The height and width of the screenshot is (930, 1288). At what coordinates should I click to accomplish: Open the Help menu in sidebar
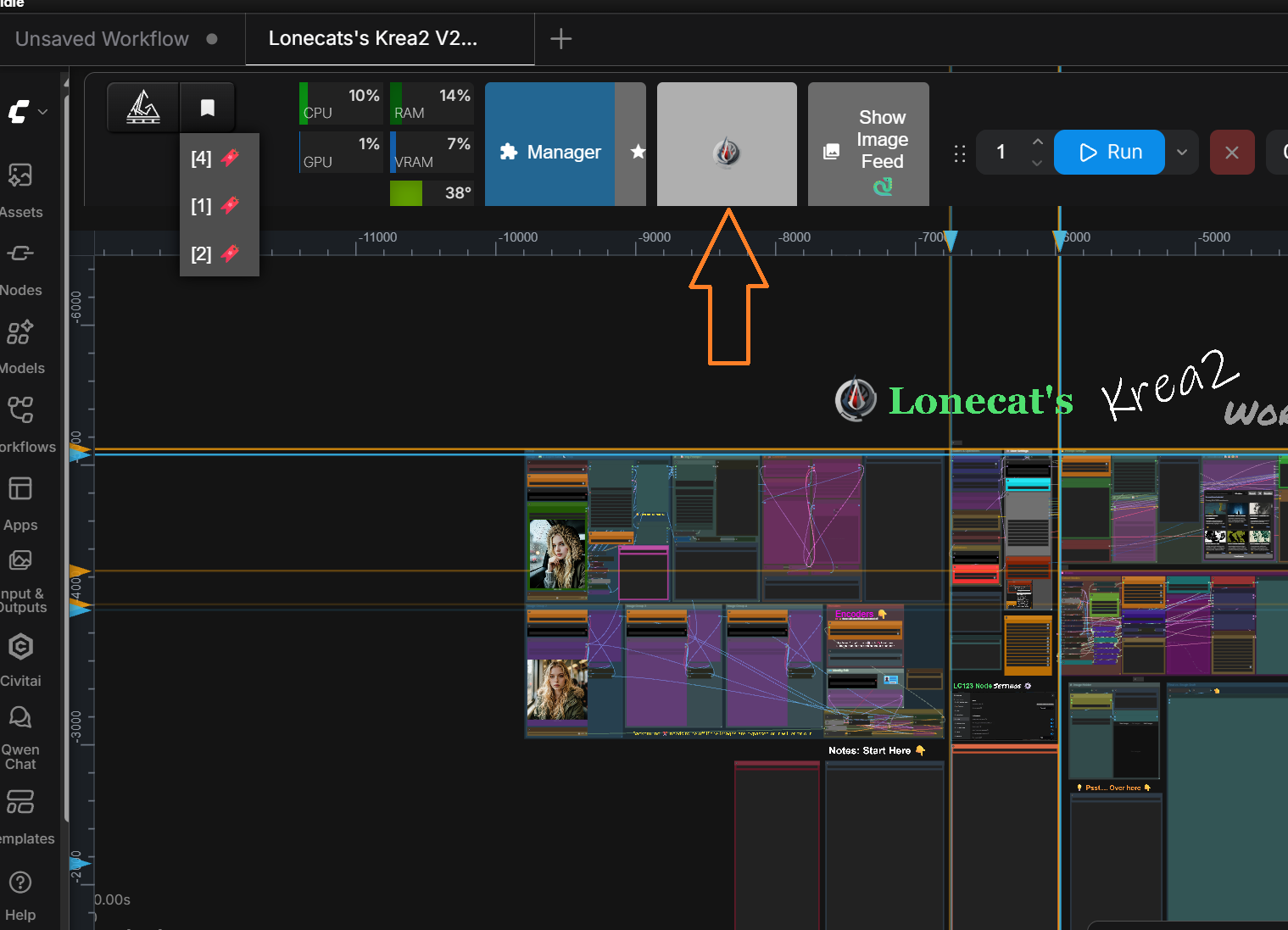(21, 894)
